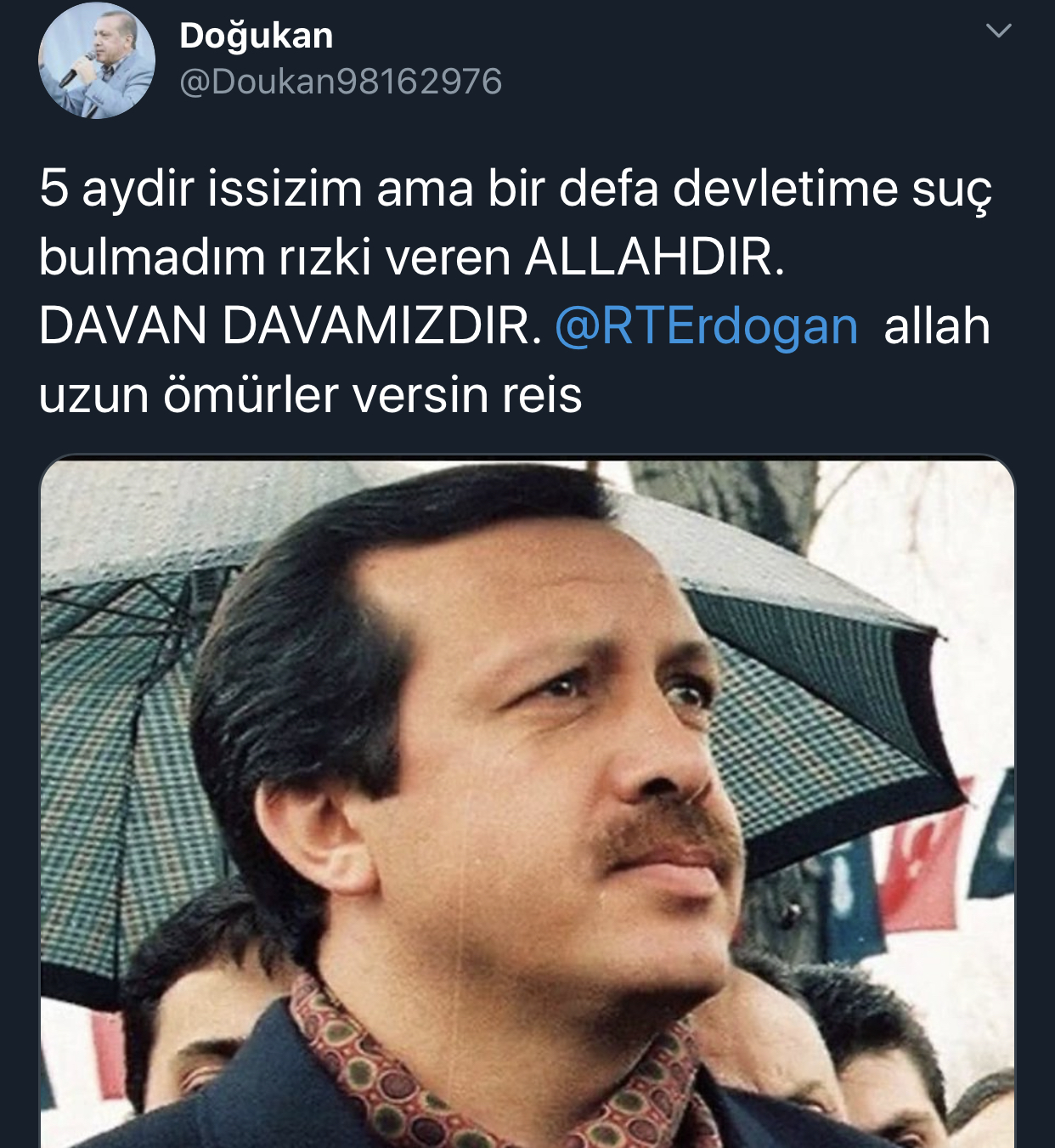Open the @RTErdogan mention
This screenshot has height=1148, width=1055.
click(706, 327)
